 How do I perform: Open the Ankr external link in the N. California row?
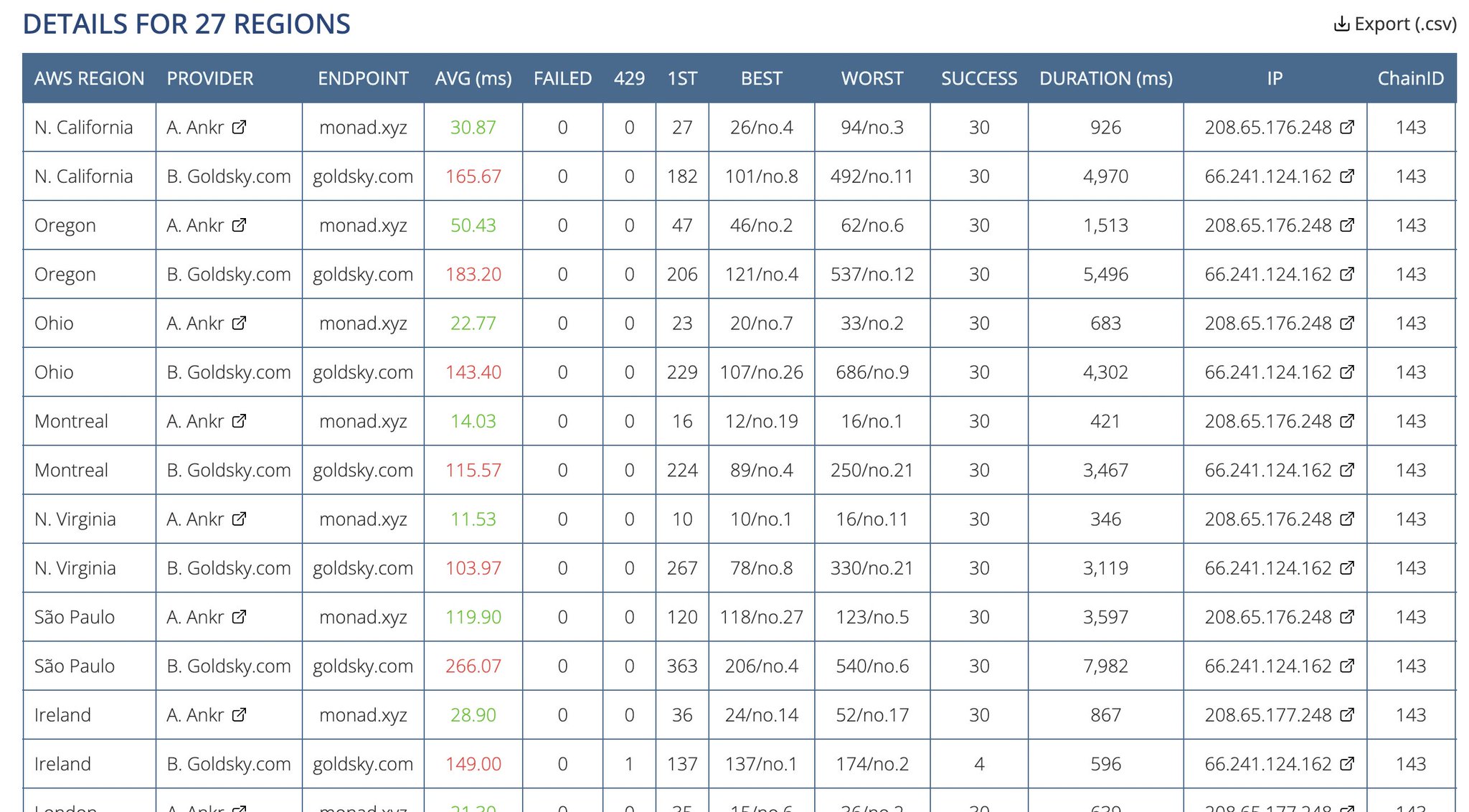[x=239, y=127]
